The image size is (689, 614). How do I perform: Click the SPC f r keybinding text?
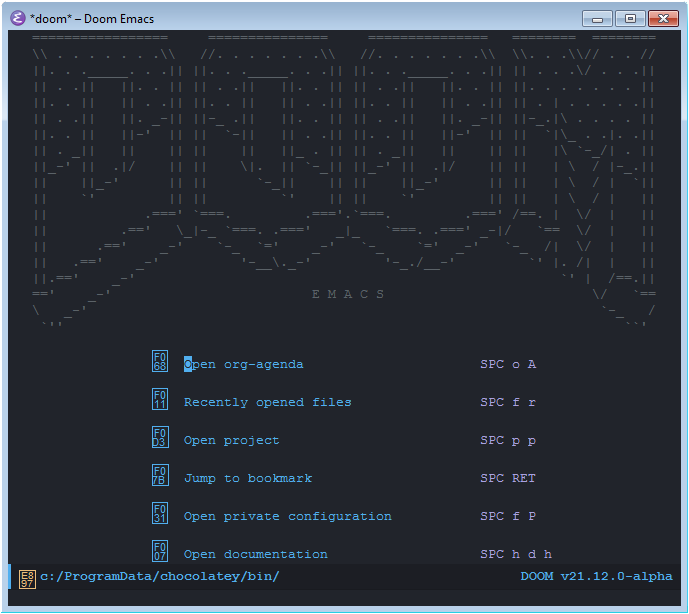tap(508, 402)
